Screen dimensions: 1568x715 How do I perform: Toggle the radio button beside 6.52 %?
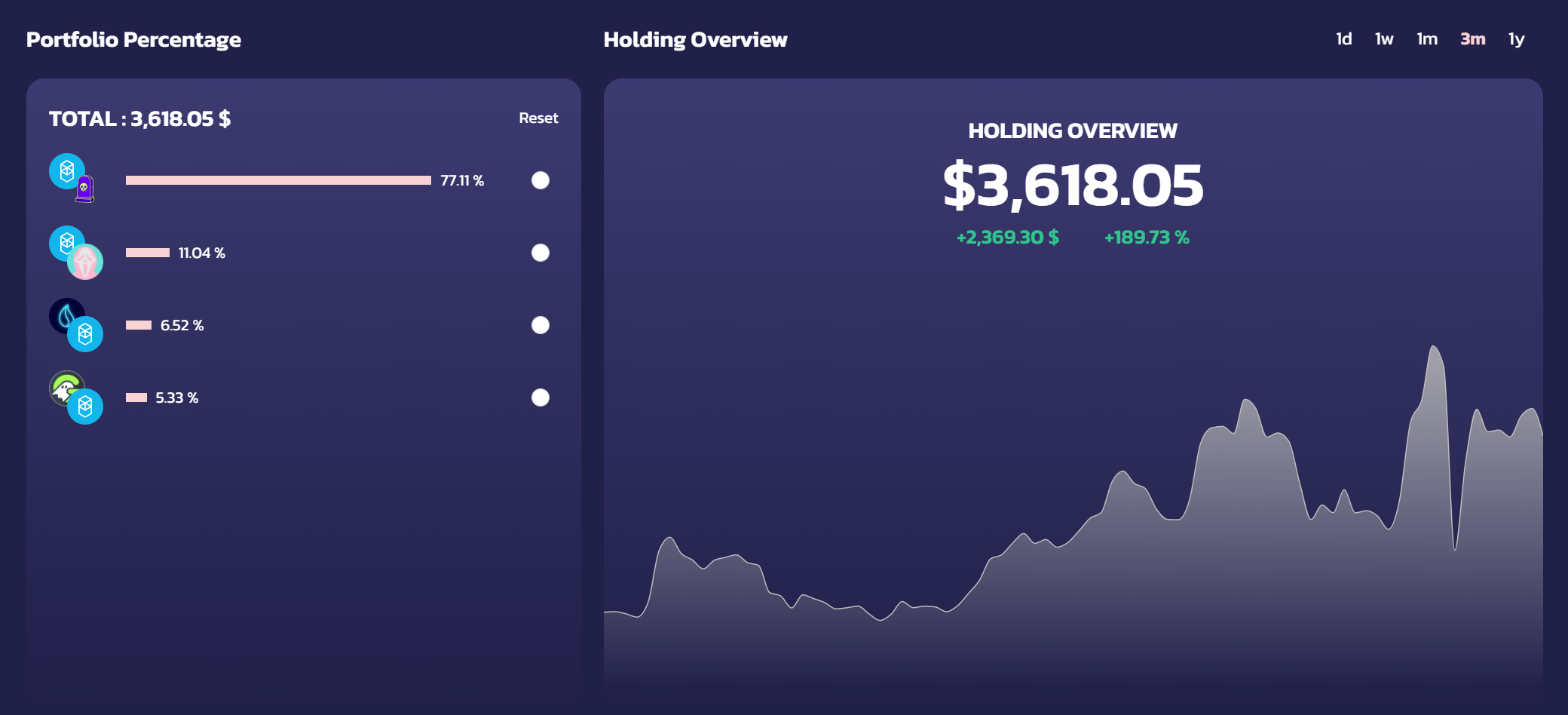(541, 325)
